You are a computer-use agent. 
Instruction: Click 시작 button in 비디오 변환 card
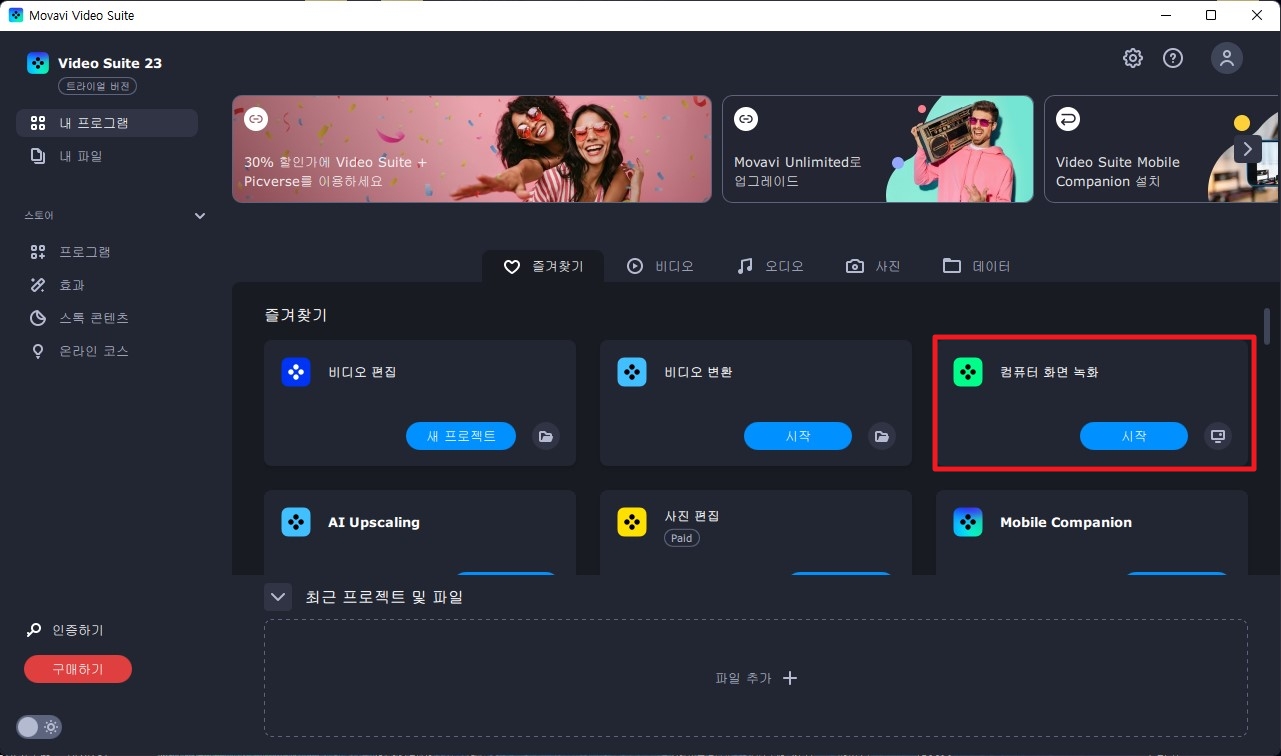(x=798, y=436)
